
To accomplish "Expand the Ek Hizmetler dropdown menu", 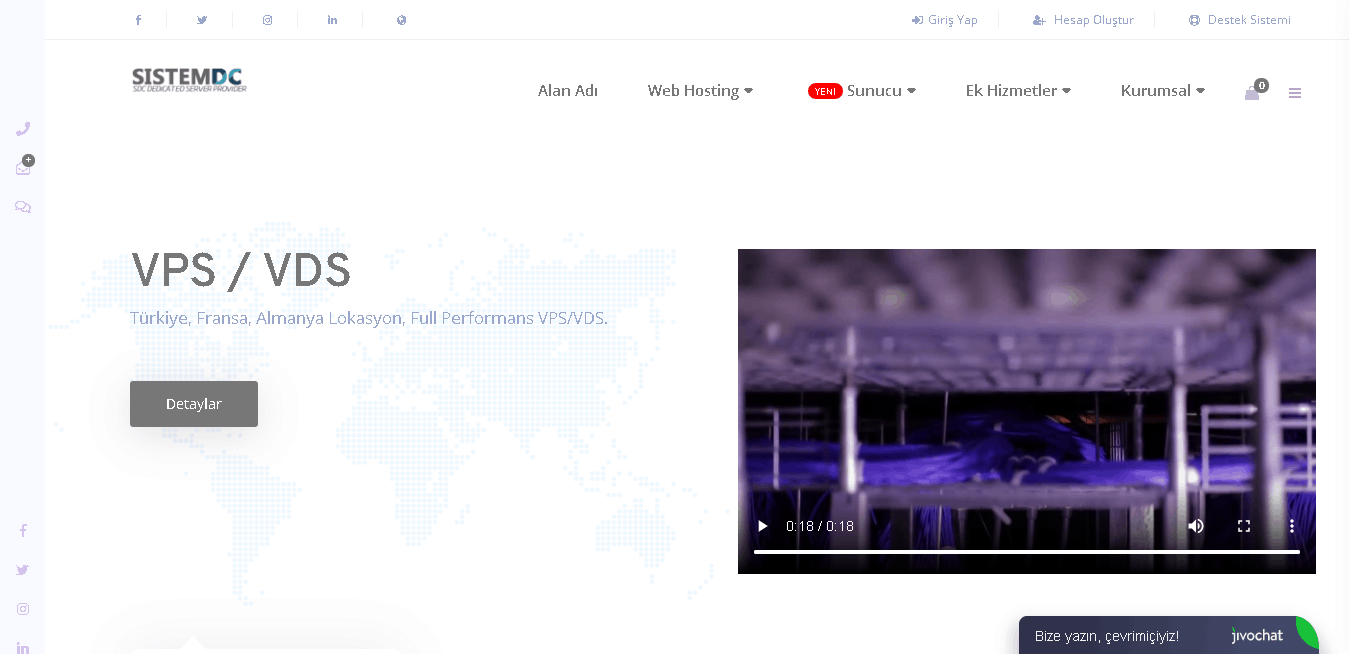I will [1018, 91].
